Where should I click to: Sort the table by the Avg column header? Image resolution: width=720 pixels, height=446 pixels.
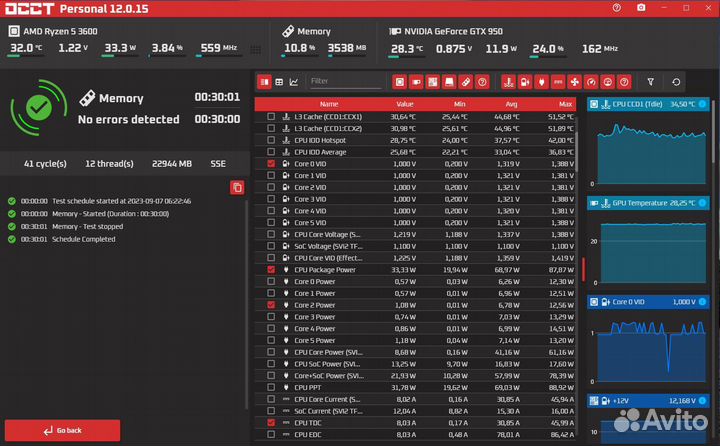tap(512, 104)
